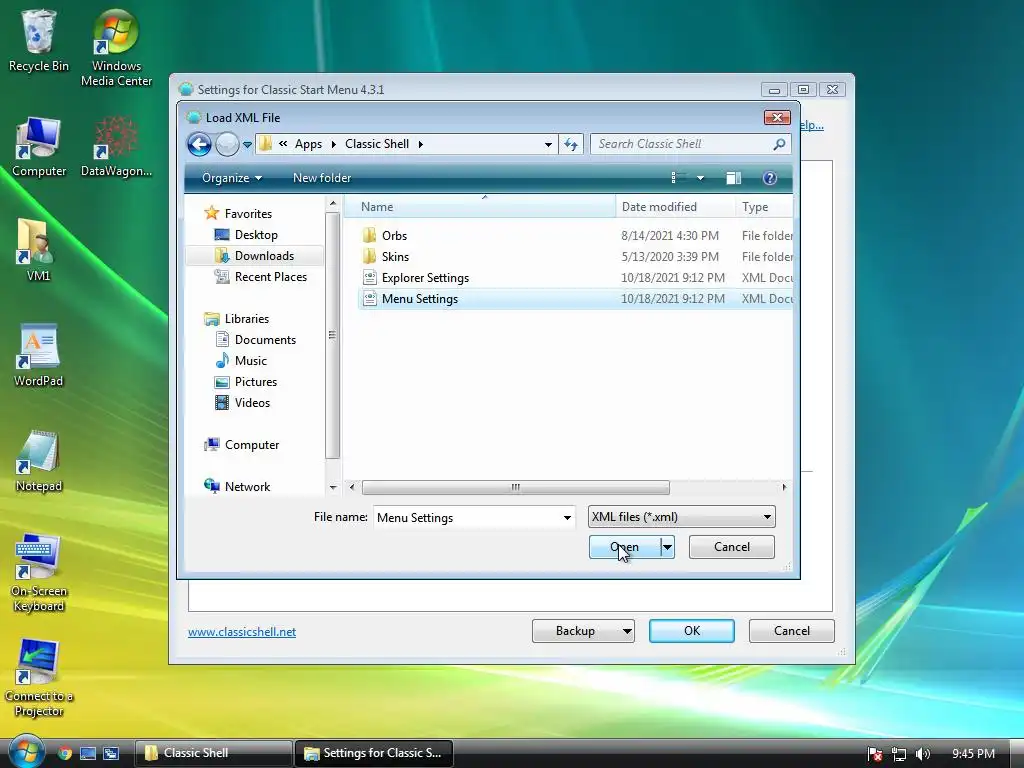The image size is (1024, 768).
Task: Select the VM1 desktop shortcut
Action: point(38,251)
